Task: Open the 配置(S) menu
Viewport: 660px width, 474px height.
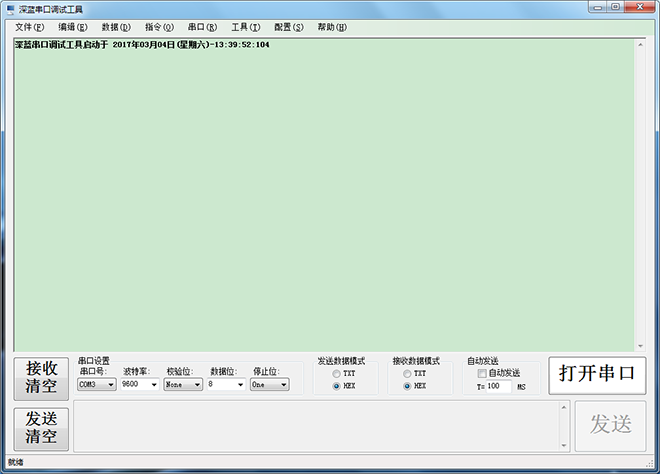Action: [x=289, y=27]
